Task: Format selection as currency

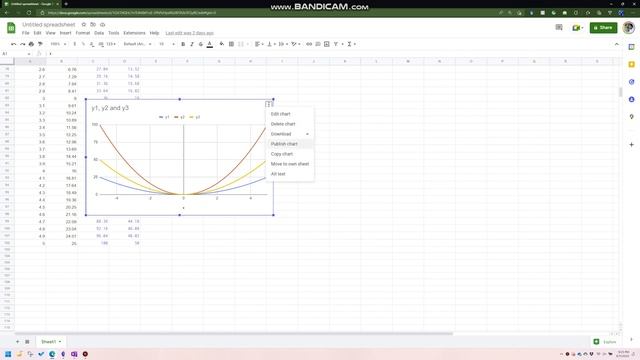Action: (75, 44)
